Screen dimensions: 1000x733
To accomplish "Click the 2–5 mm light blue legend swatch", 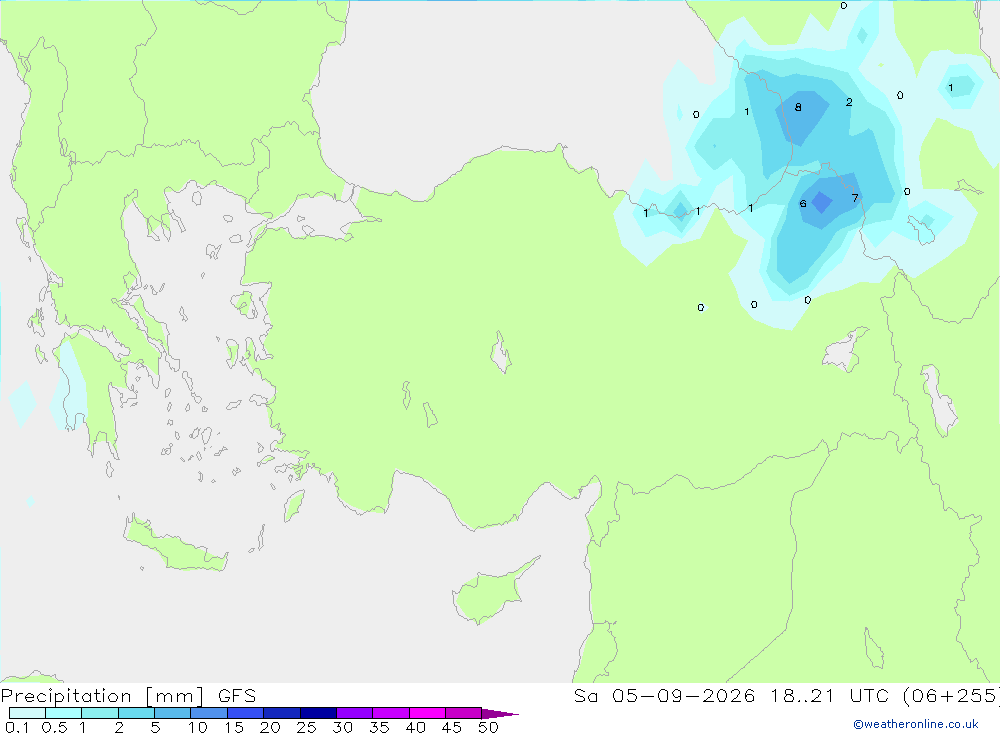I will tap(136, 713).
